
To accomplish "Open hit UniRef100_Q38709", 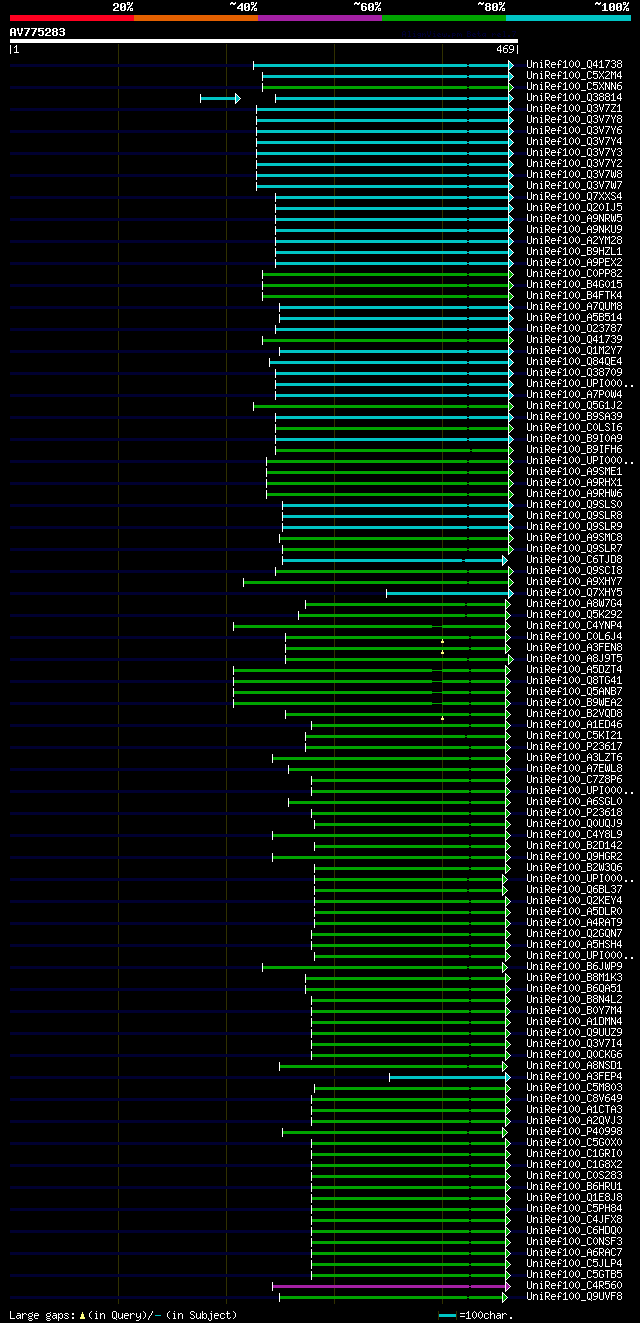I will 574,372.
